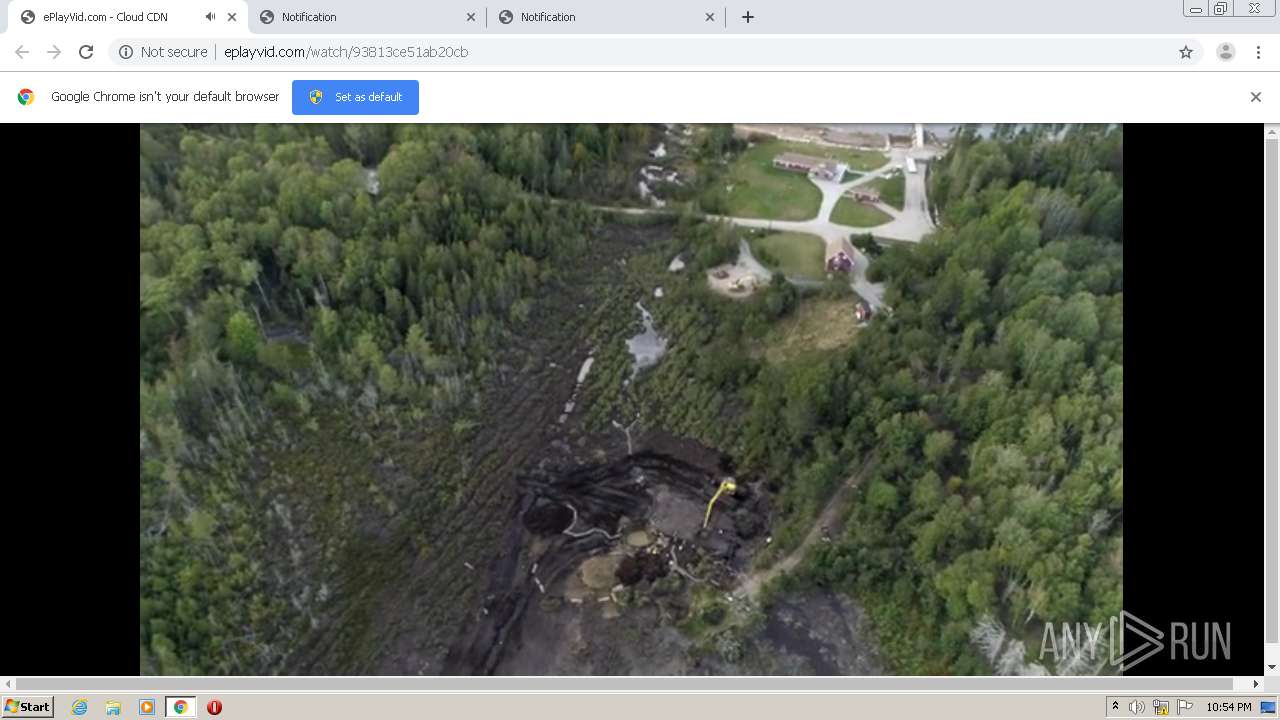Reload the current page
1280x720 pixels.
pos(86,52)
